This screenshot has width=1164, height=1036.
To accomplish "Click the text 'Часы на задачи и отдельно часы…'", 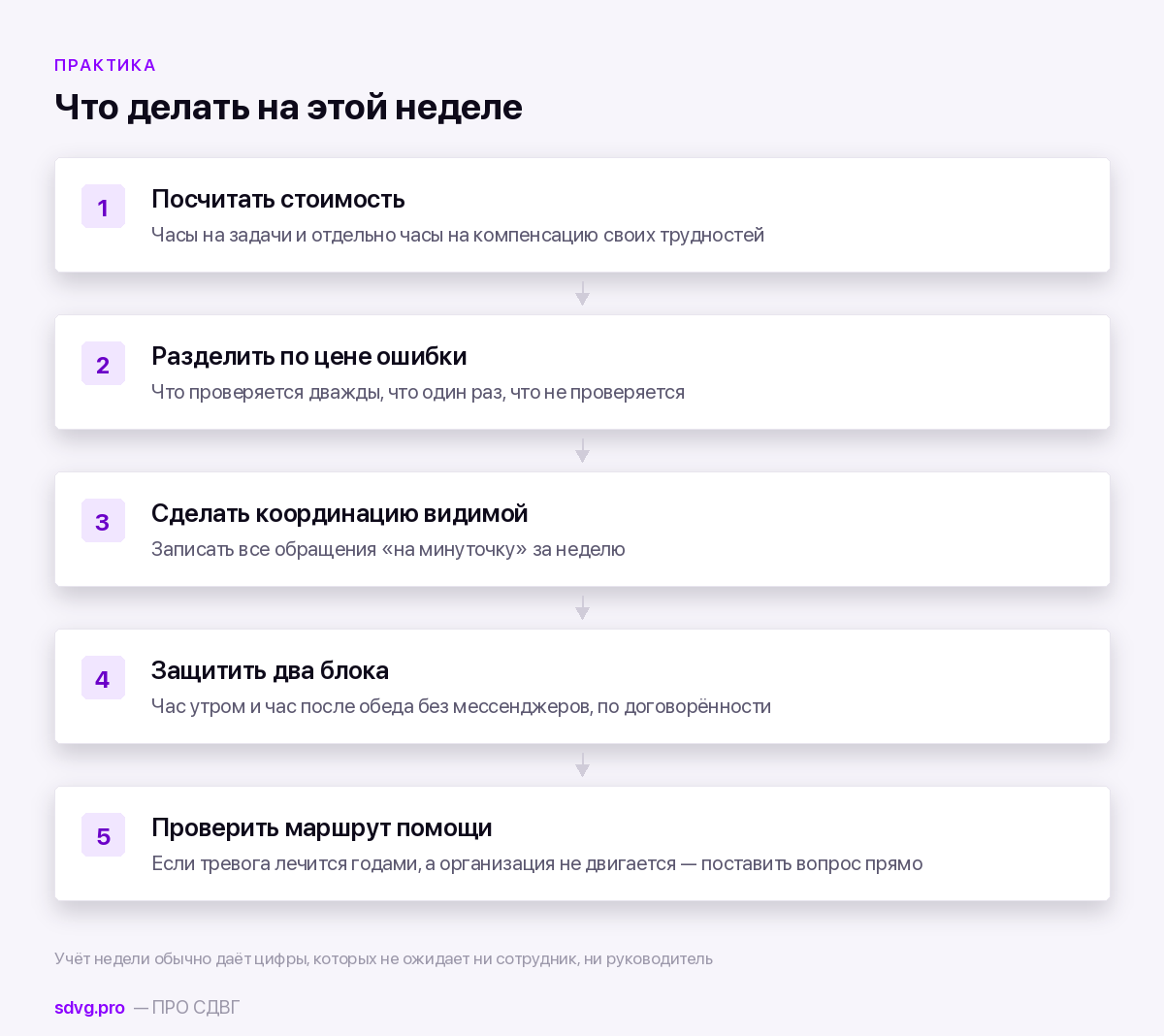I will point(458,235).
